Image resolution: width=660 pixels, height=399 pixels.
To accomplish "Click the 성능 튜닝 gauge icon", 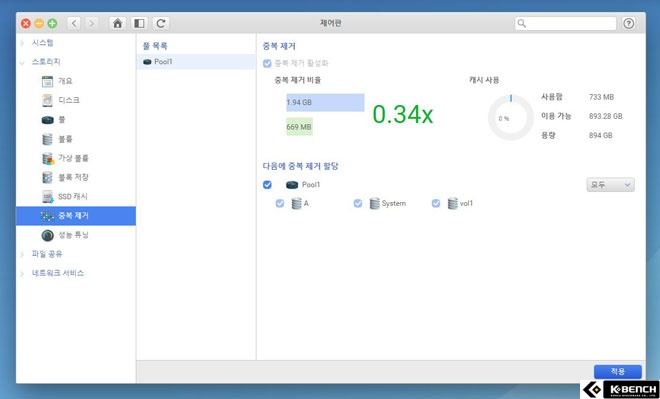I will pyautogui.click(x=48, y=235).
